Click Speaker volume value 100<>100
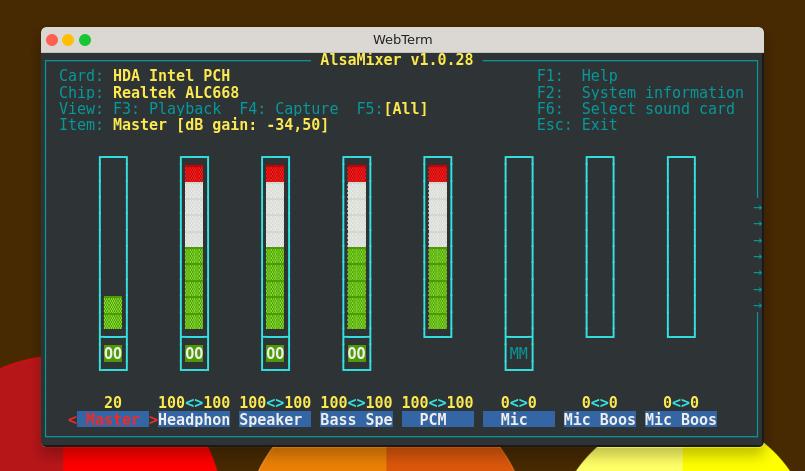Screen dimensions: 805x471 tap(275, 402)
